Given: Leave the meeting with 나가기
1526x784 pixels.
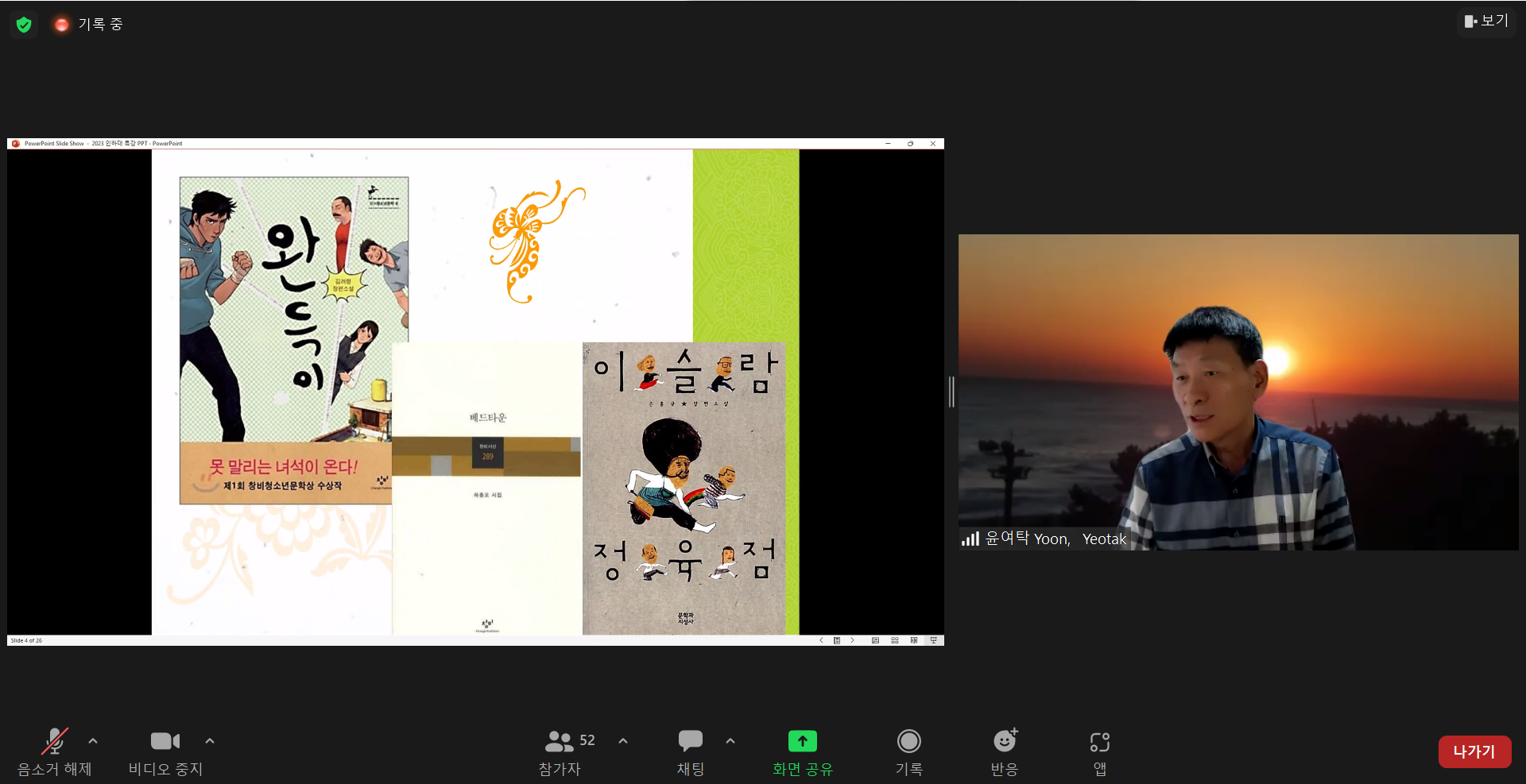Looking at the screenshot, I should pyautogui.click(x=1474, y=751).
